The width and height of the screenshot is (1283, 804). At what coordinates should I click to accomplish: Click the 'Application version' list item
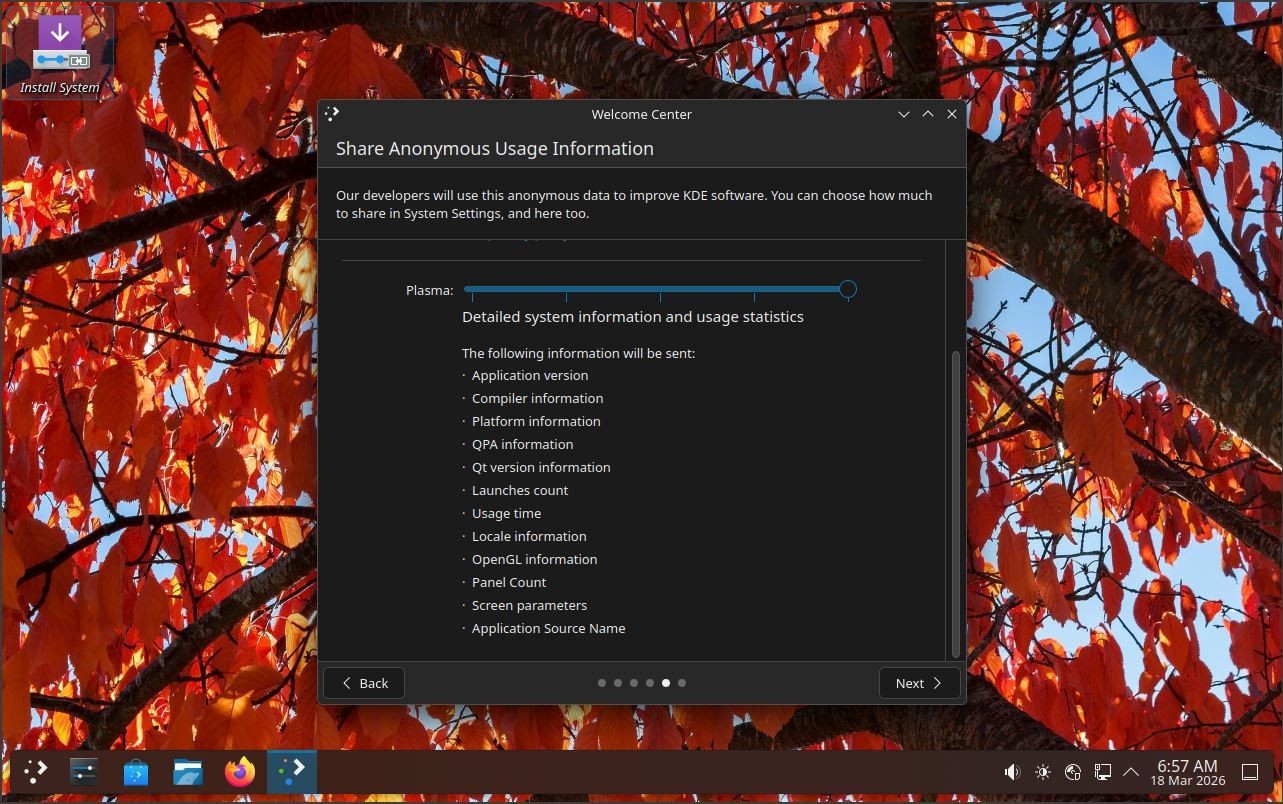(x=530, y=376)
